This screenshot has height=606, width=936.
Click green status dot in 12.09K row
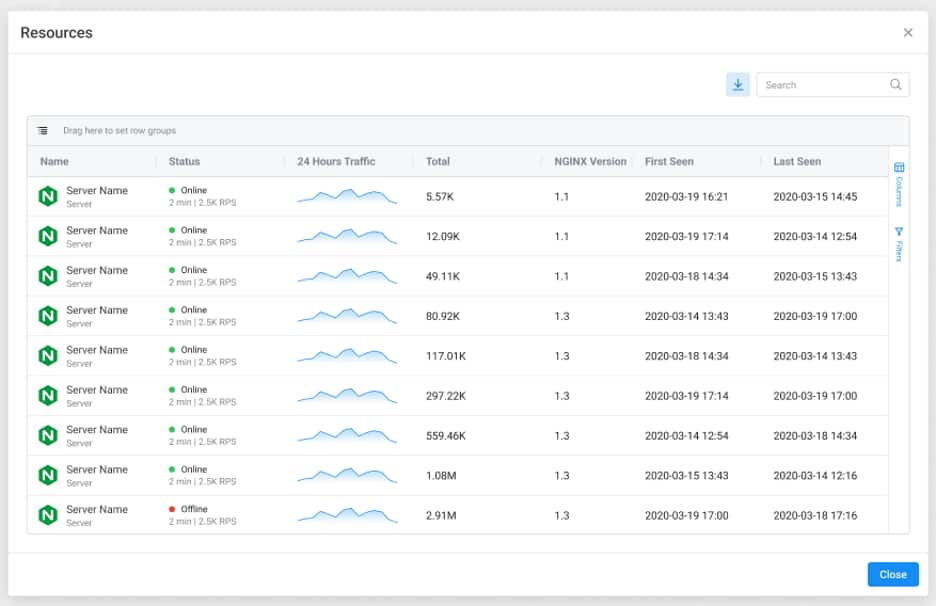tap(172, 230)
